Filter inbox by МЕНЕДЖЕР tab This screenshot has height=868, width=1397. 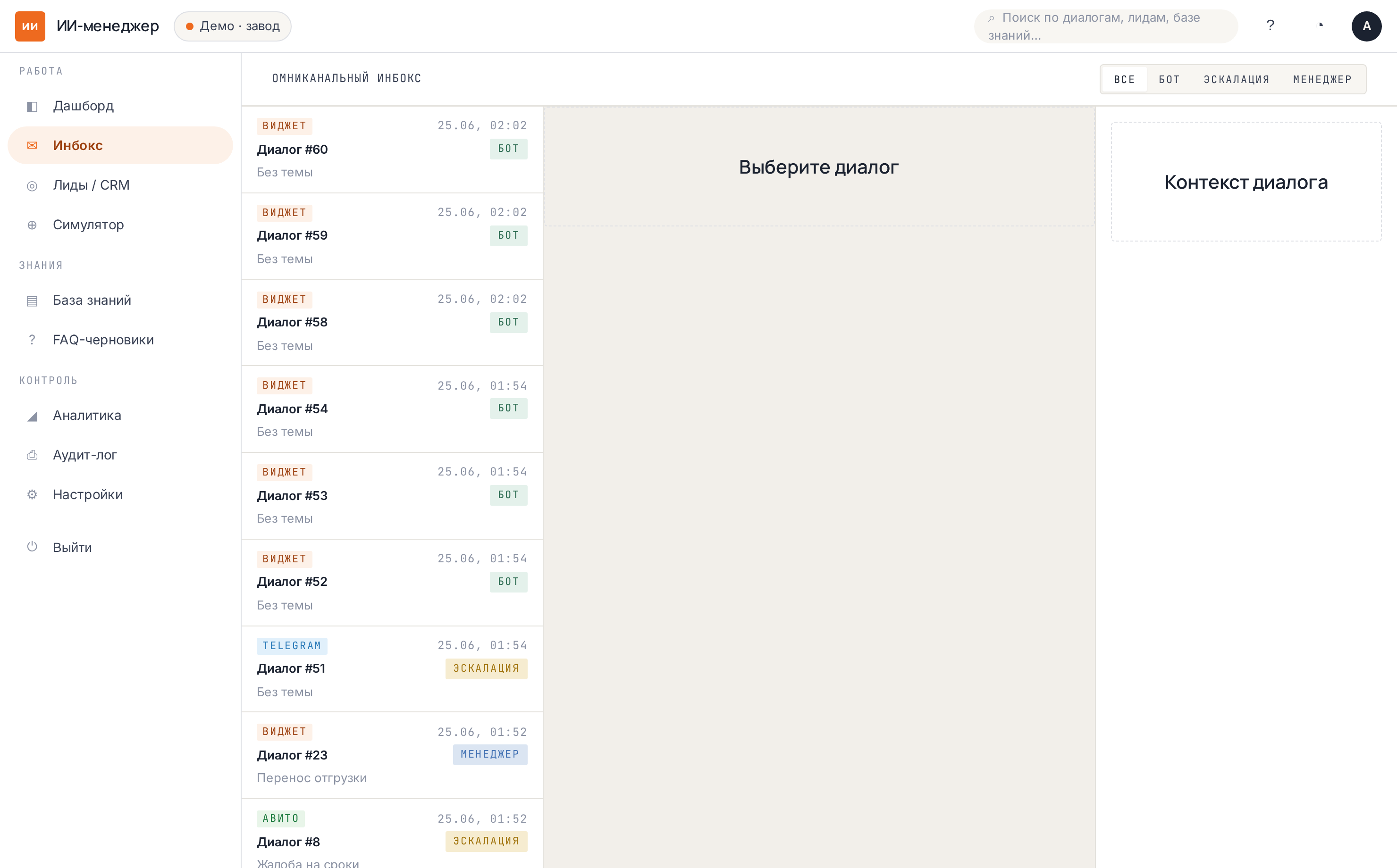coord(1322,79)
